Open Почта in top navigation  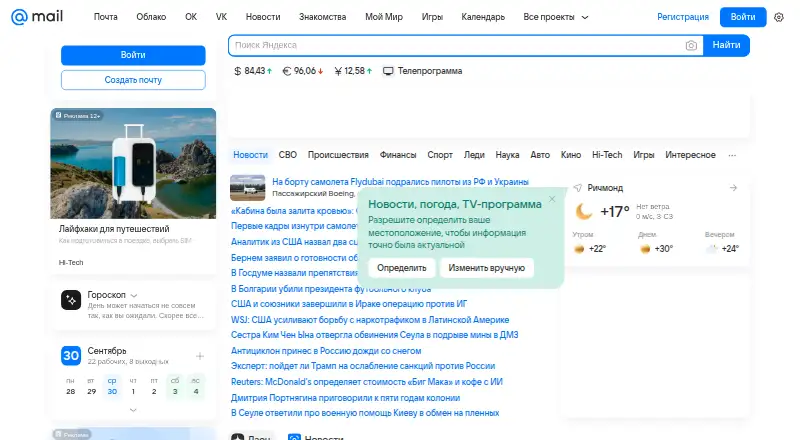pyautogui.click(x=106, y=17)
